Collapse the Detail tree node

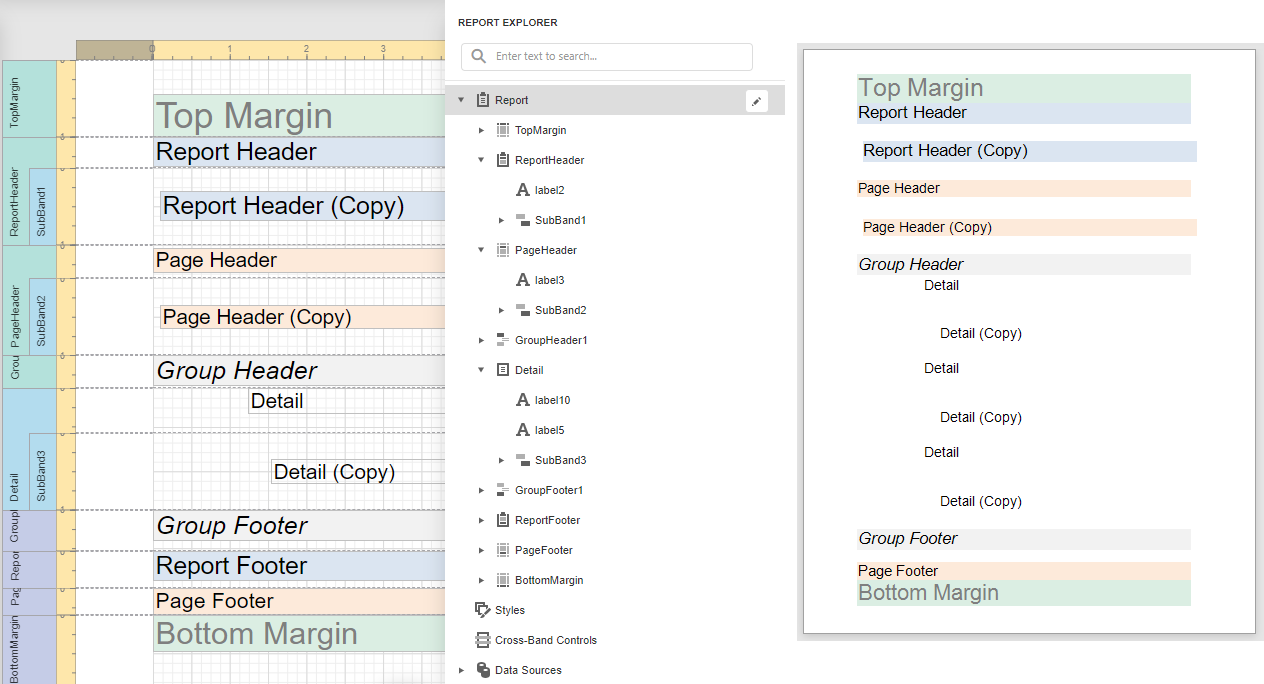pos(481,370)
